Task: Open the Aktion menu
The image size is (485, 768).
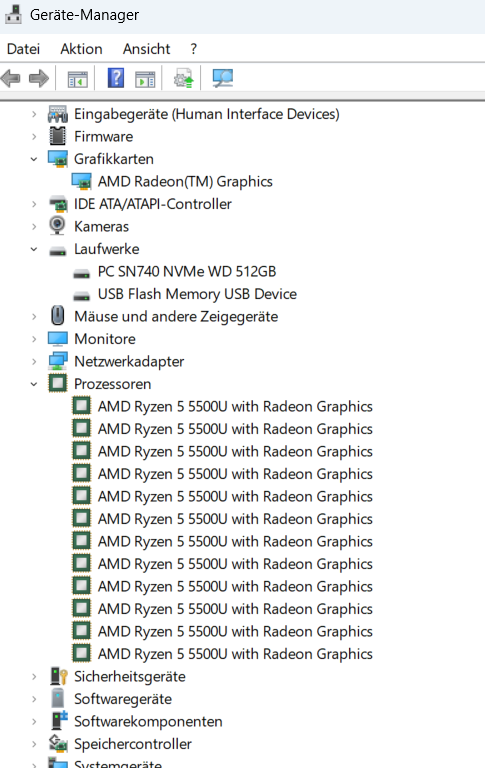Action: coord(81,49)
